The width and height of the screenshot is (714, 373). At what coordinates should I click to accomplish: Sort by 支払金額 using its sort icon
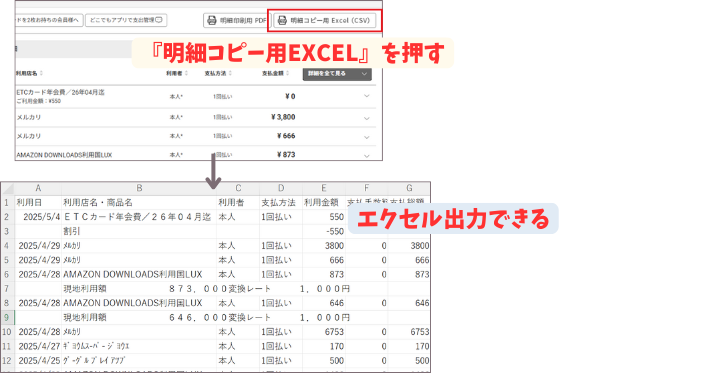pos(287,73)
